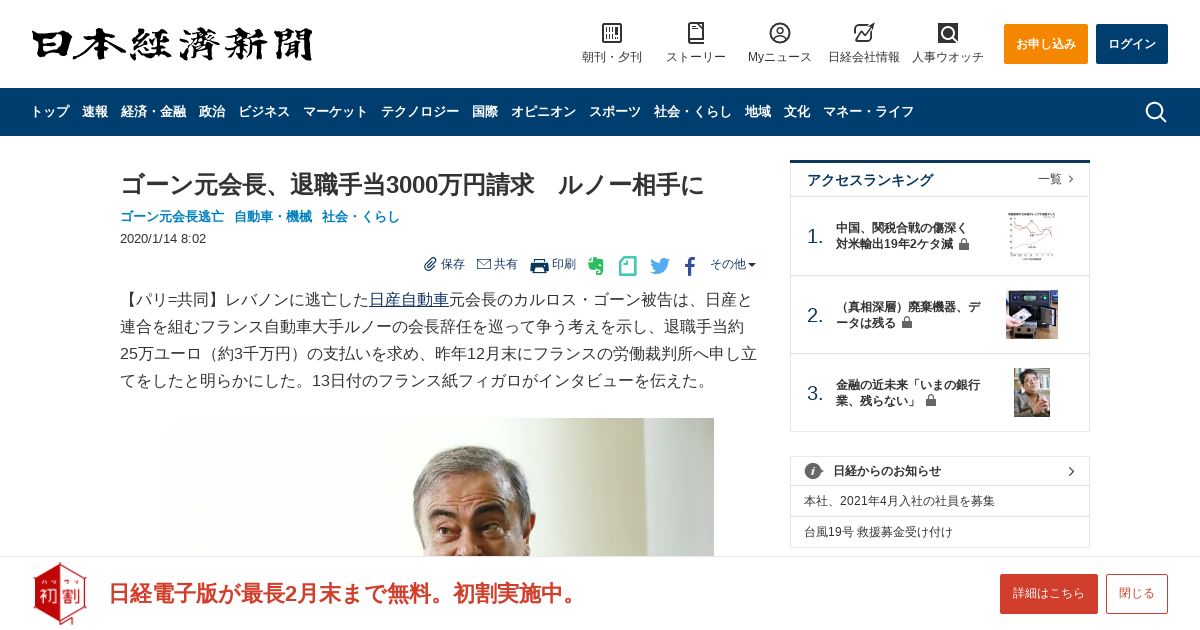Click the Ghosn article photo
The image size is (1200, 630).
439,487
